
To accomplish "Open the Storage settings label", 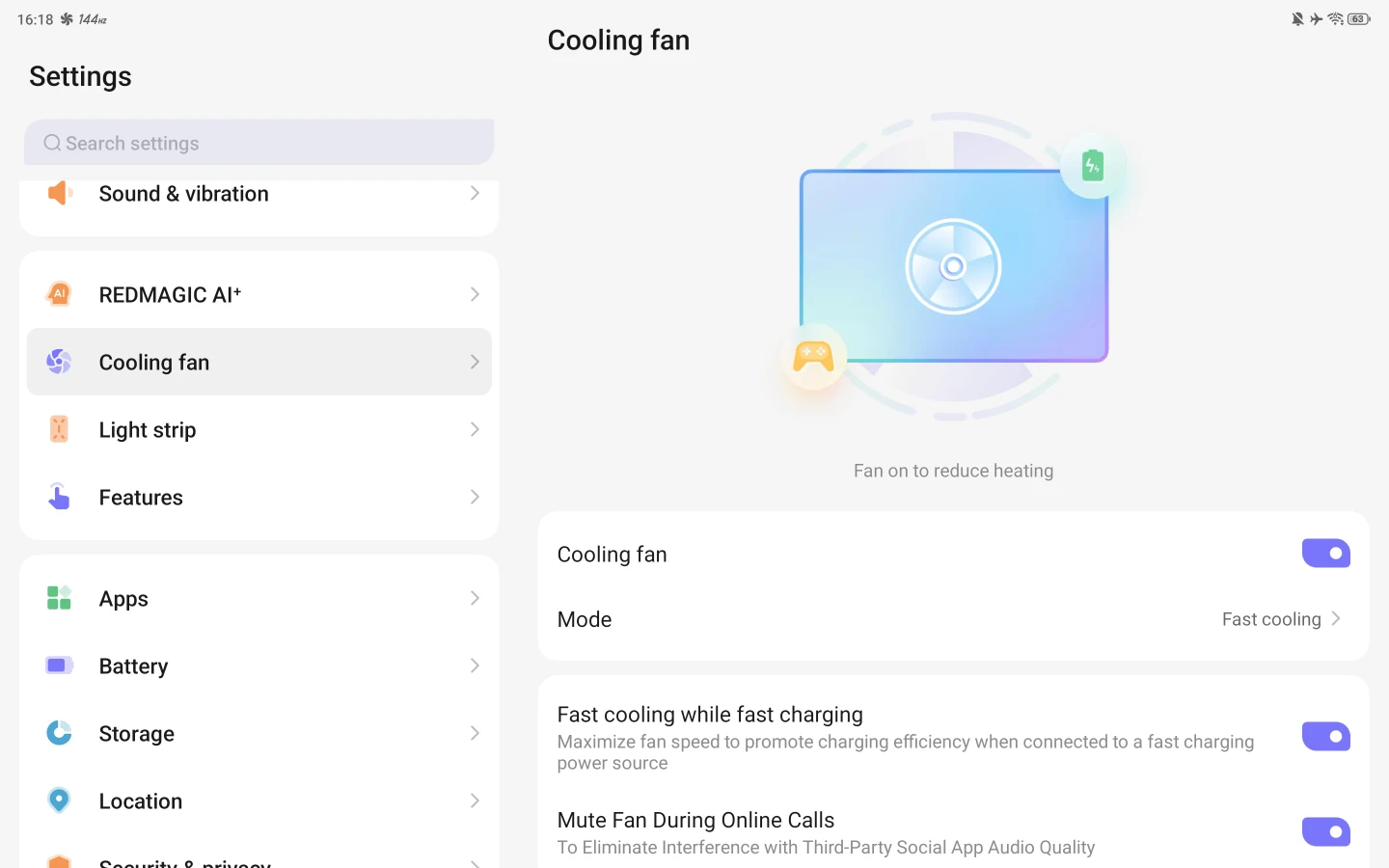I will click(x=137, y=734).
